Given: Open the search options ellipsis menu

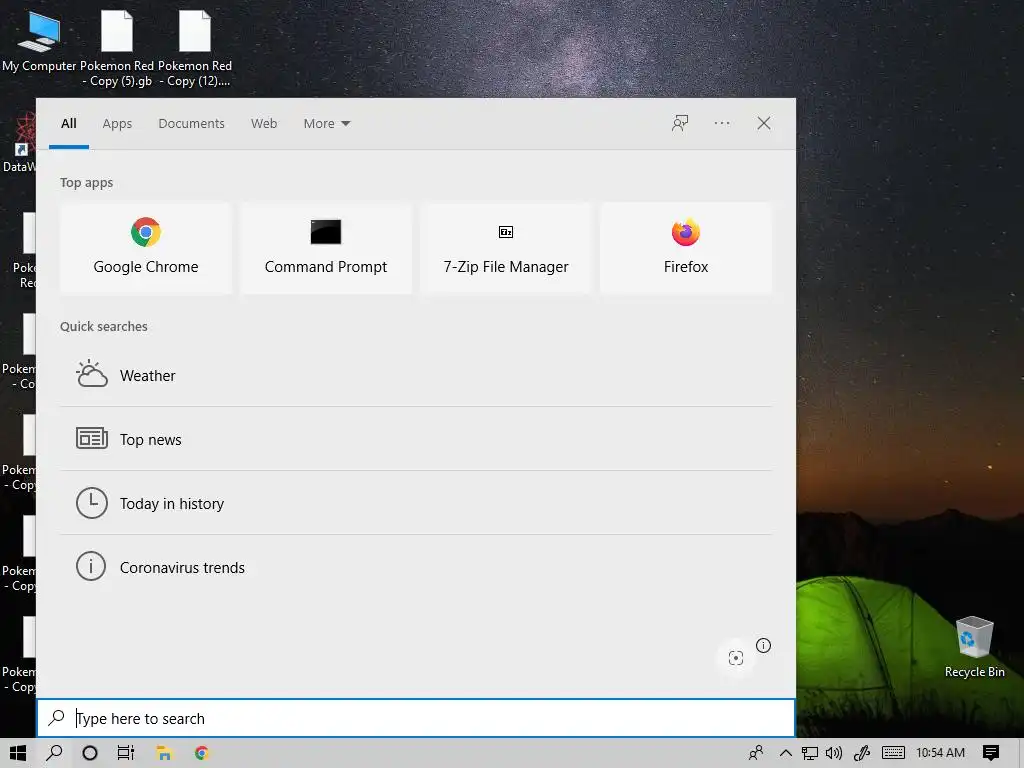Looking at the screenshot, I should (722, 123).
